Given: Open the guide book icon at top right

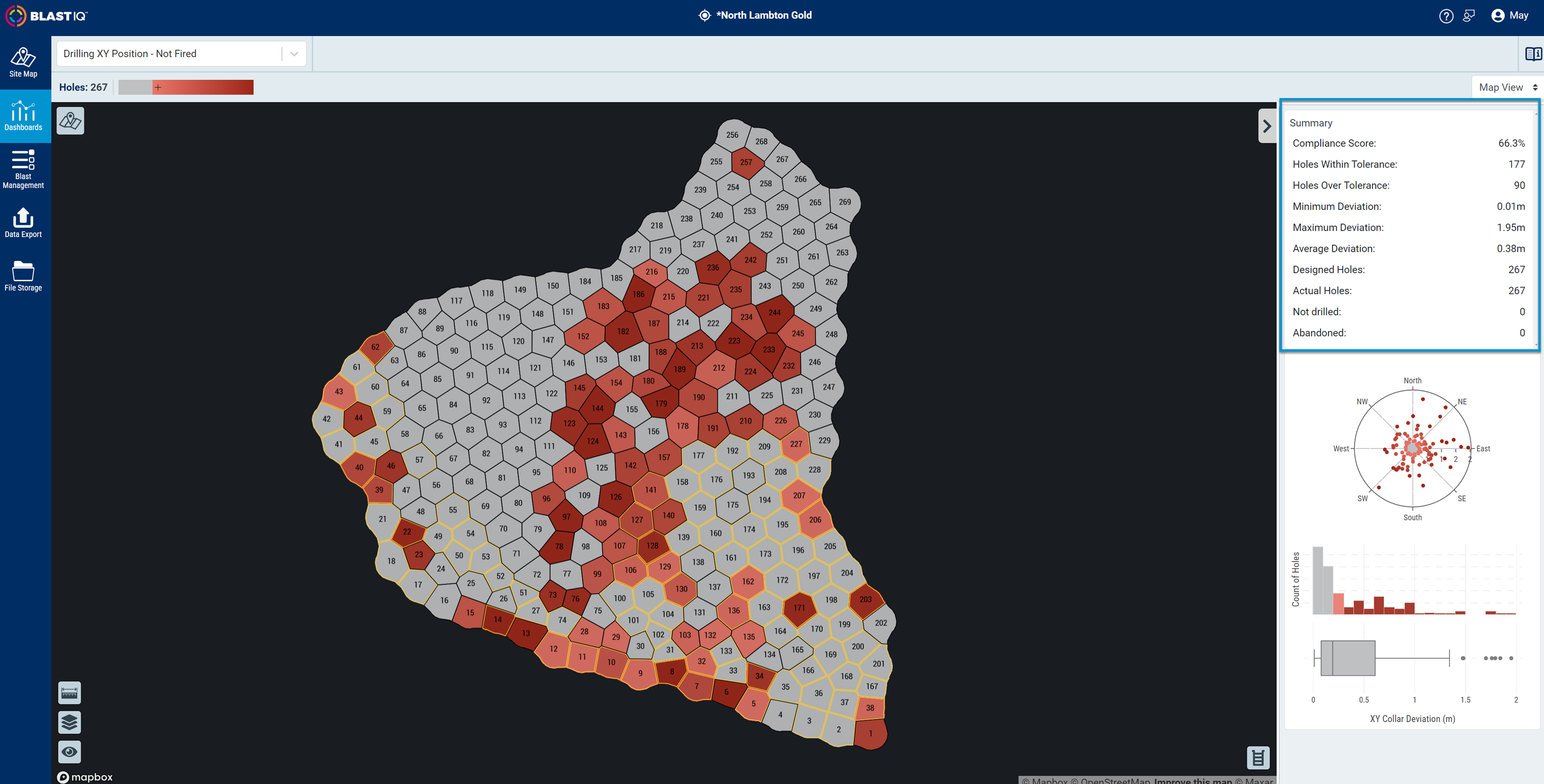Looking at the screenshot, I should tap(1533, 54).
